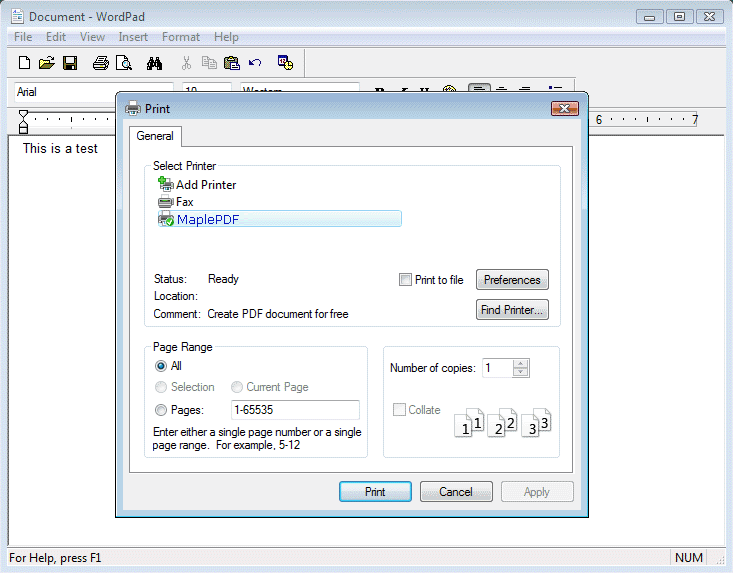Open the Format menu
Image resolution: width=733 pixels, height=573 pixels.
(x=181, y=37)
